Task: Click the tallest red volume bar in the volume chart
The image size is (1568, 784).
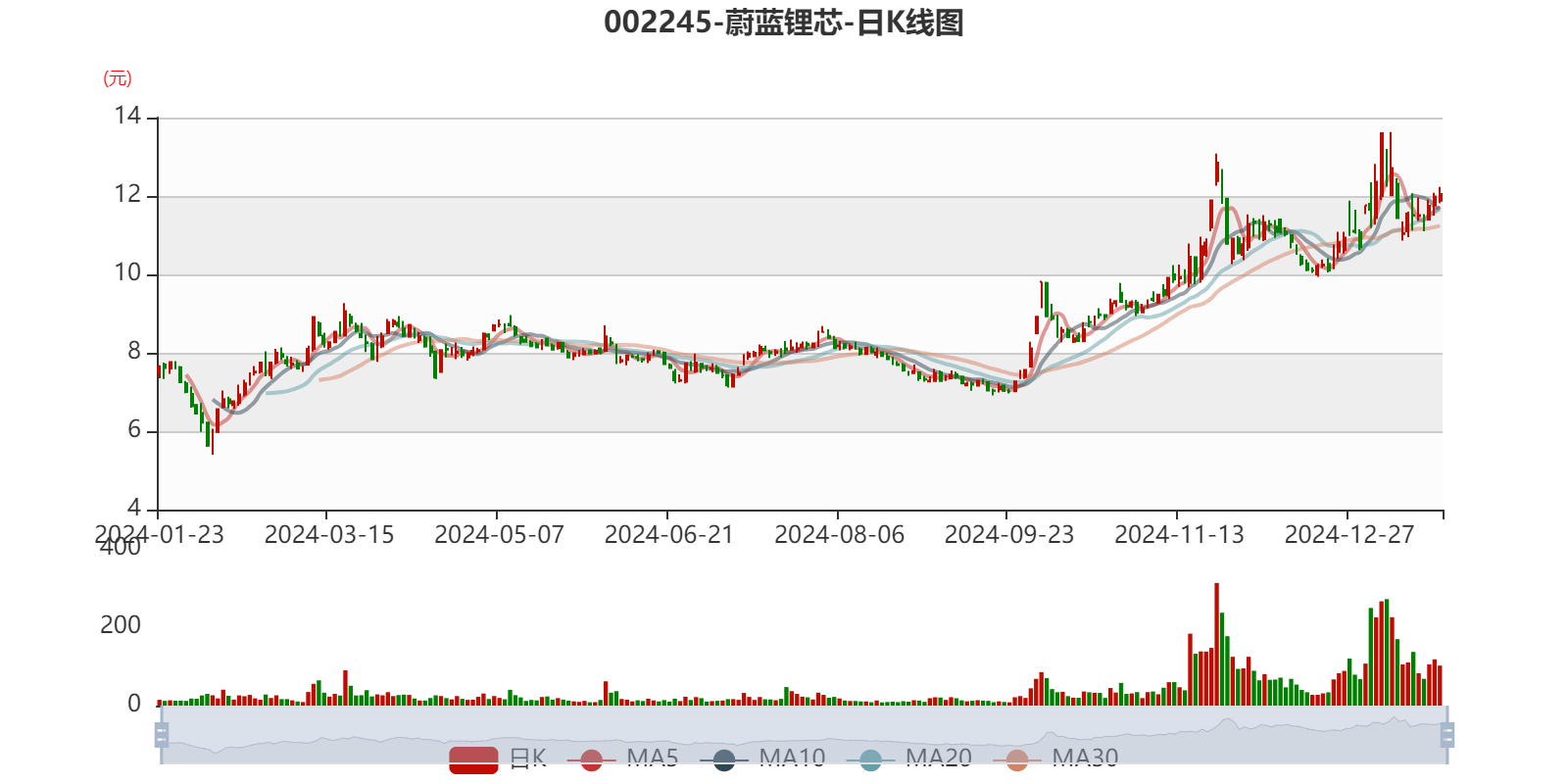Action: point(1216,644)
